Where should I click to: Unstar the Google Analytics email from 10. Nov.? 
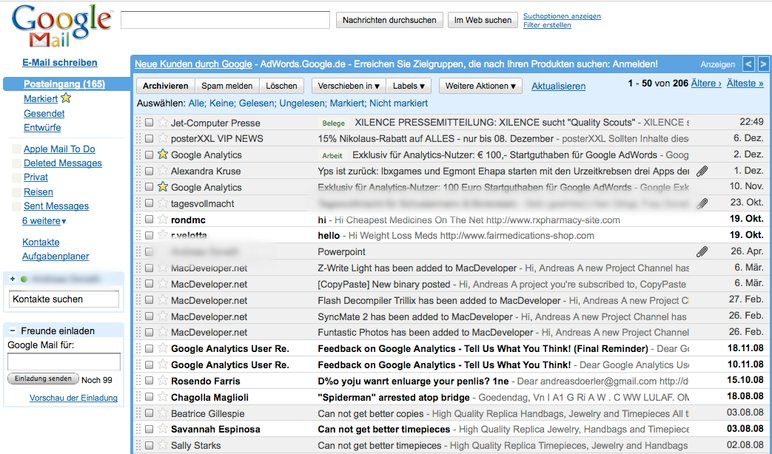(x=163, y=187)
